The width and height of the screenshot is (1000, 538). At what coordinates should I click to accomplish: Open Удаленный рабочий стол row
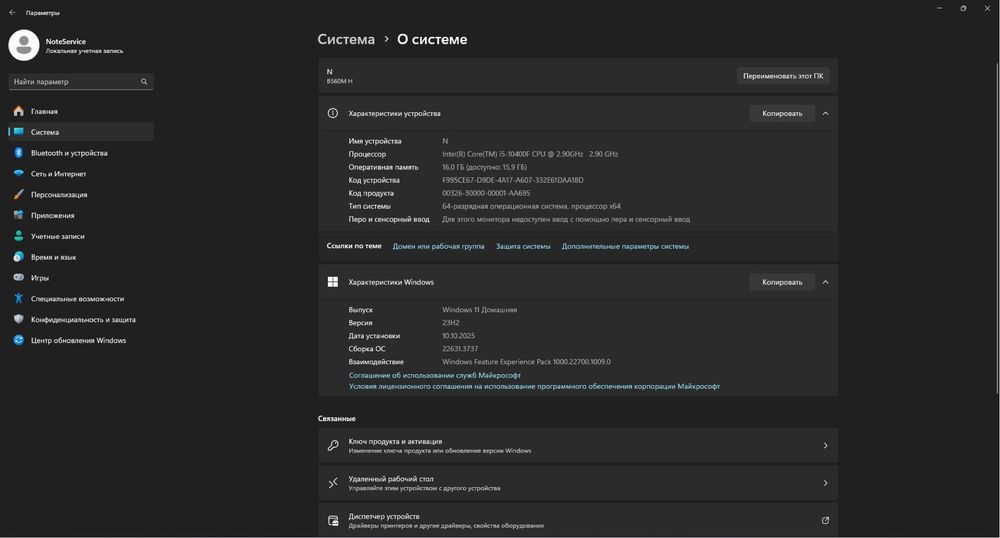pos(578,483)
